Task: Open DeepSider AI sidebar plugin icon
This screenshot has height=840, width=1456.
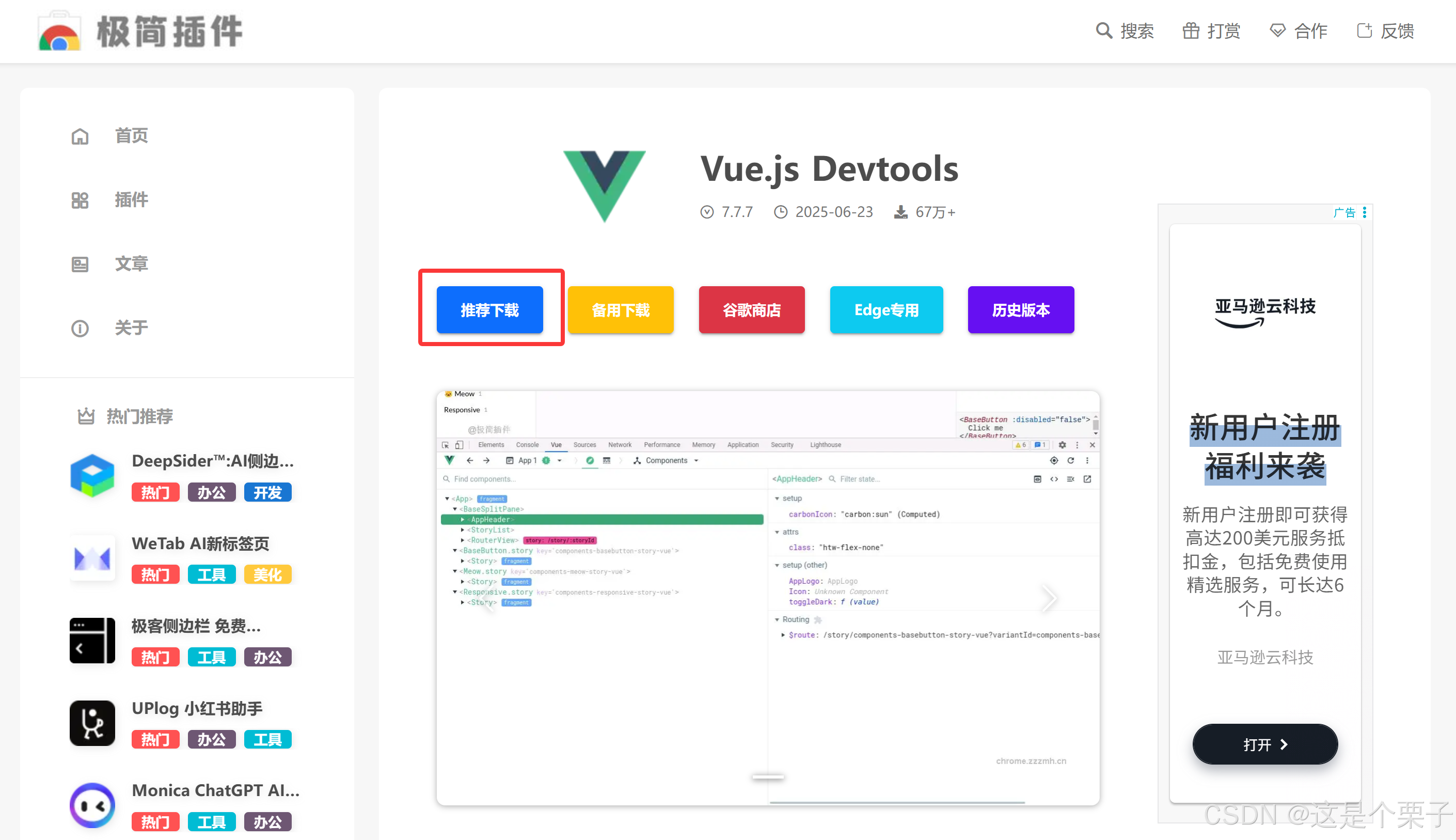Action: [x=92, y=475]
